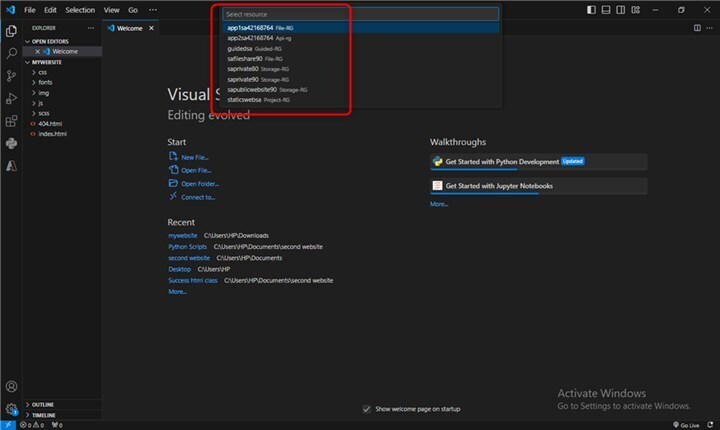This screenshot has height=430, width=720.
Task: Toggle the secondary side bar layout icon
Action: (x=621, y=10)
